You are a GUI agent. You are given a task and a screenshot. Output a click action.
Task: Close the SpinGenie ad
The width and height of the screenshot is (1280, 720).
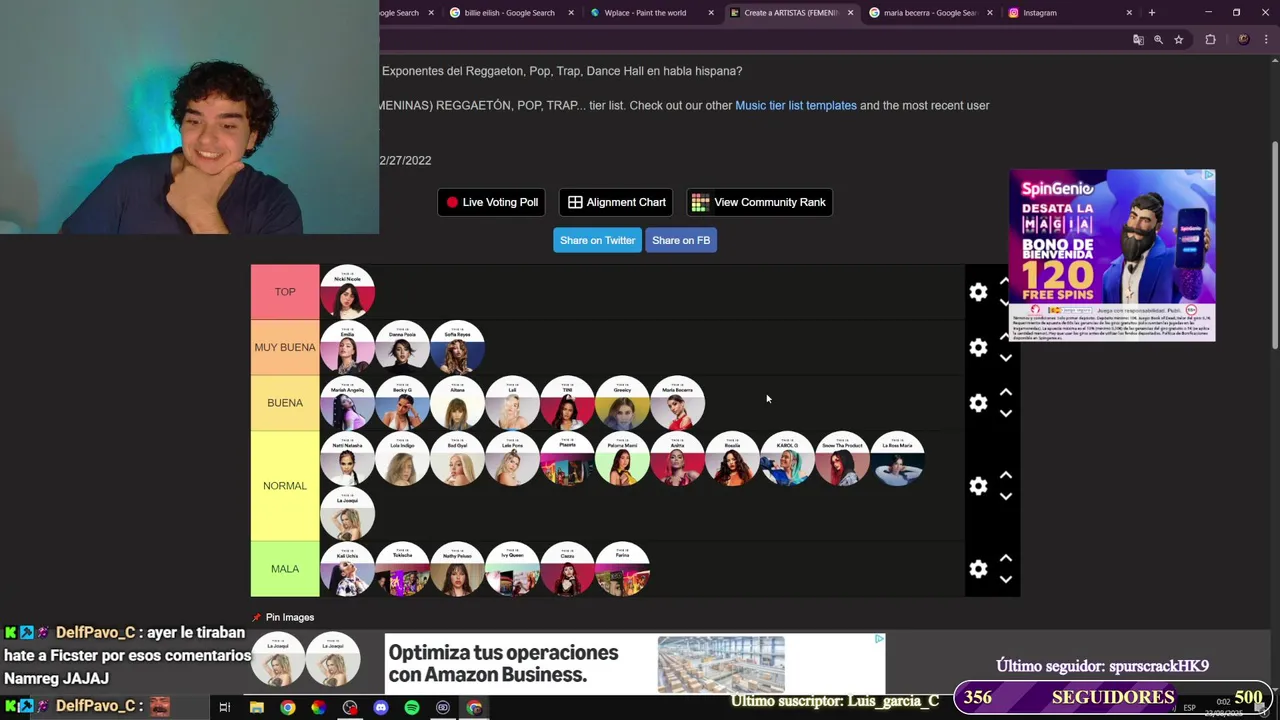pos(1208,176)
